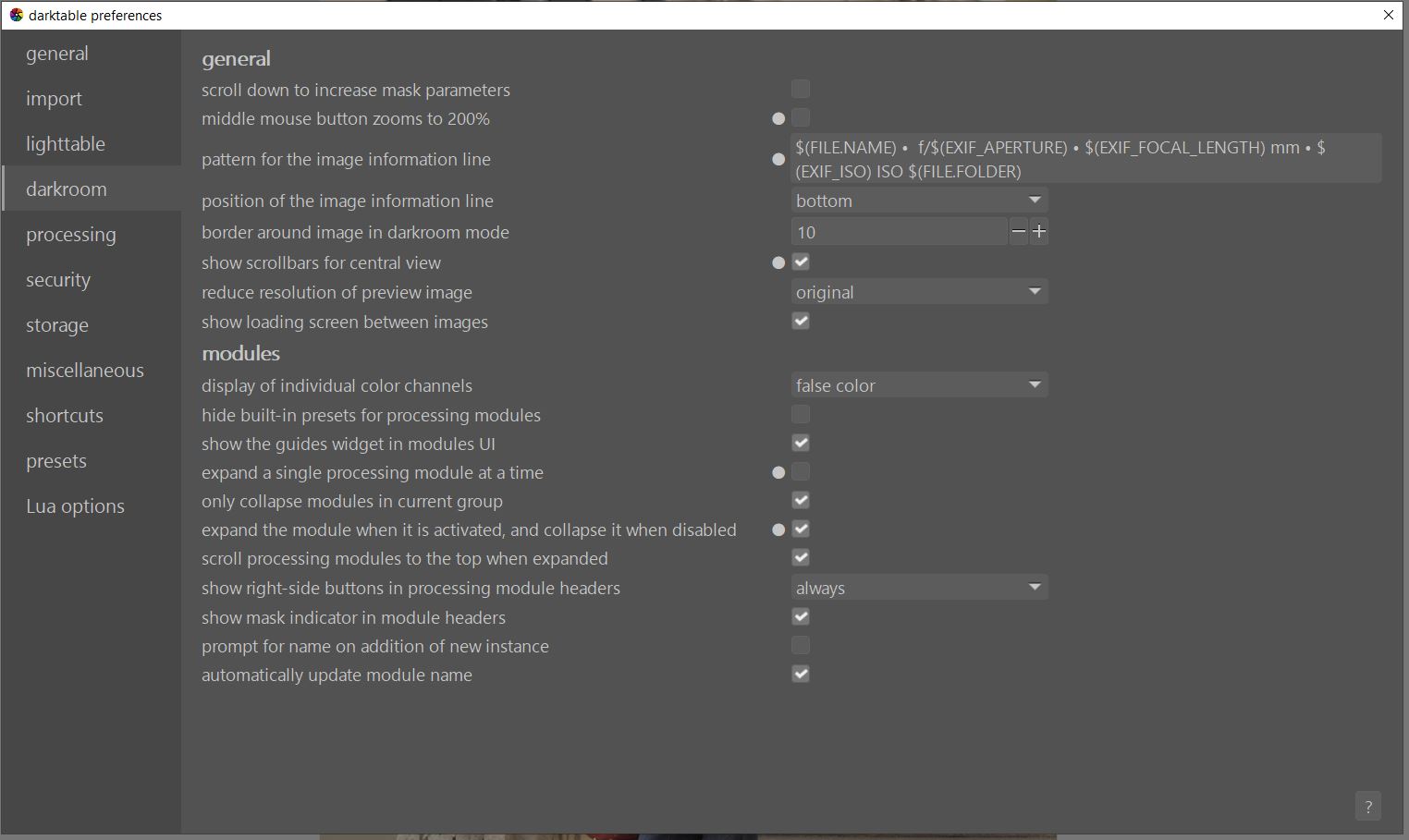Click modified-indicator dot for expand single module setting
The width and height of the screenshot is (1409, 840).
pos(778,472)
